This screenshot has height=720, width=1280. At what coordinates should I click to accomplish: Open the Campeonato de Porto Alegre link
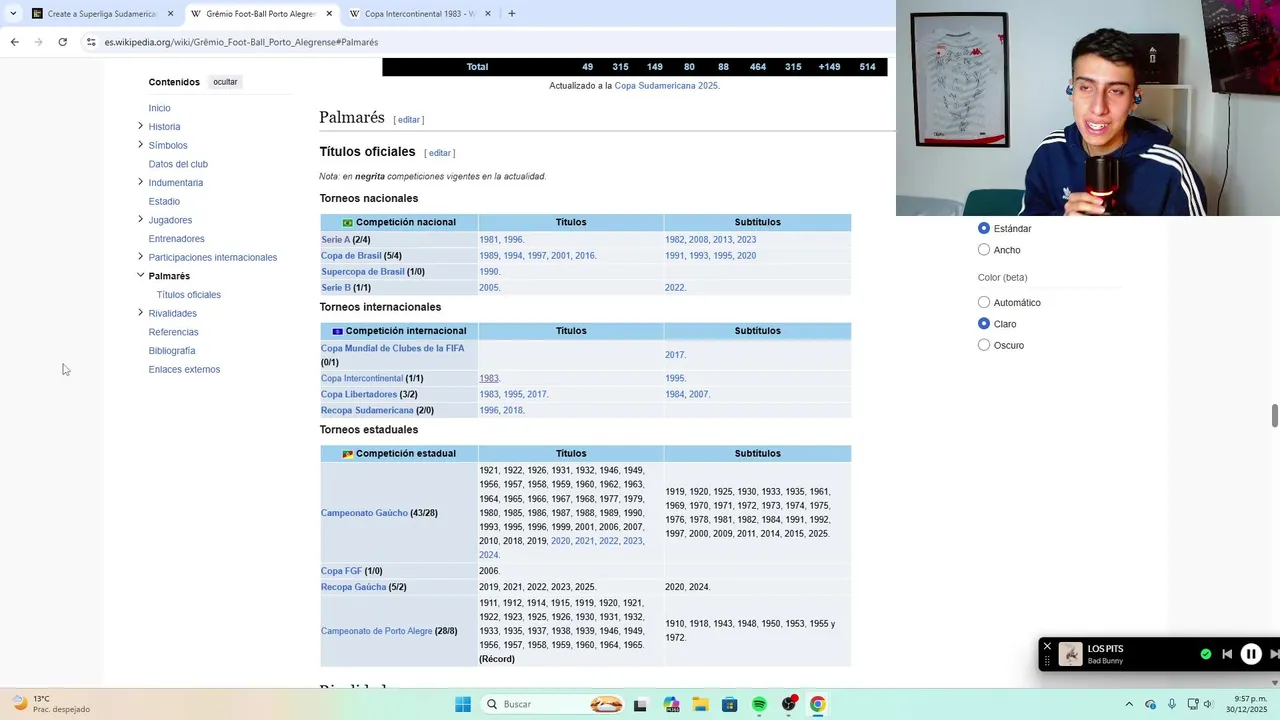(x=376, y=631)
